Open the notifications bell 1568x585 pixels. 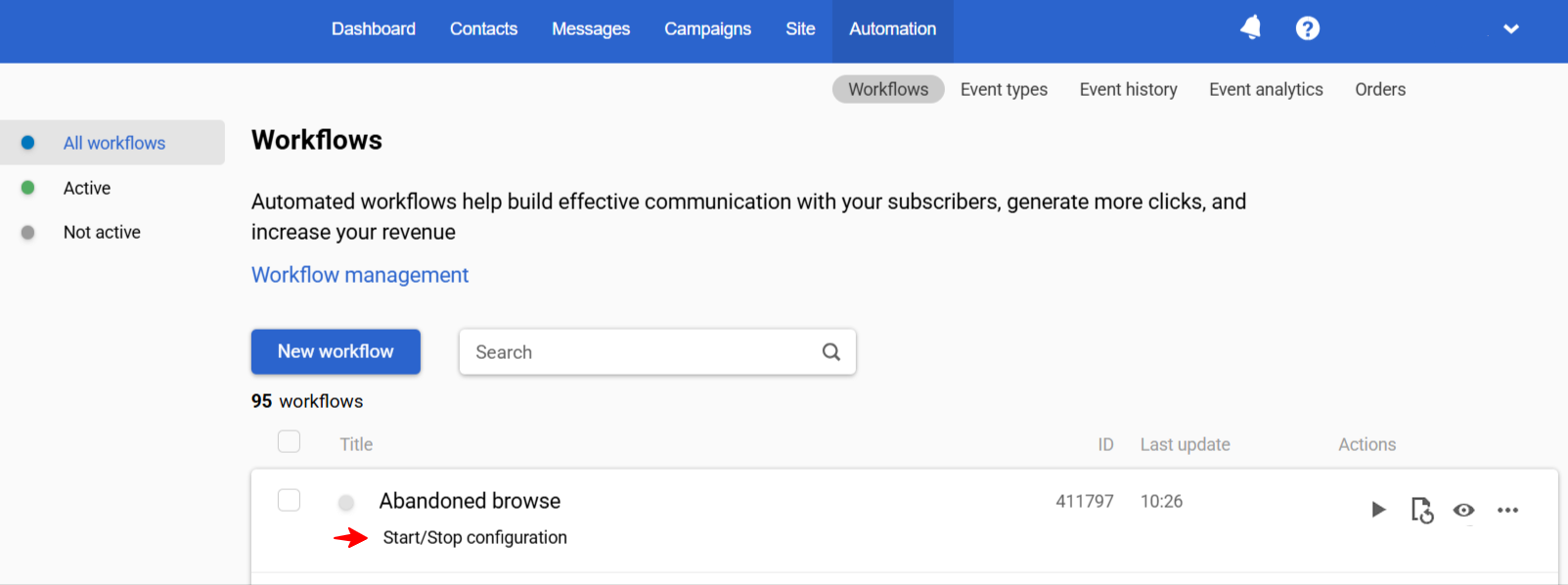pos(1250,28)
